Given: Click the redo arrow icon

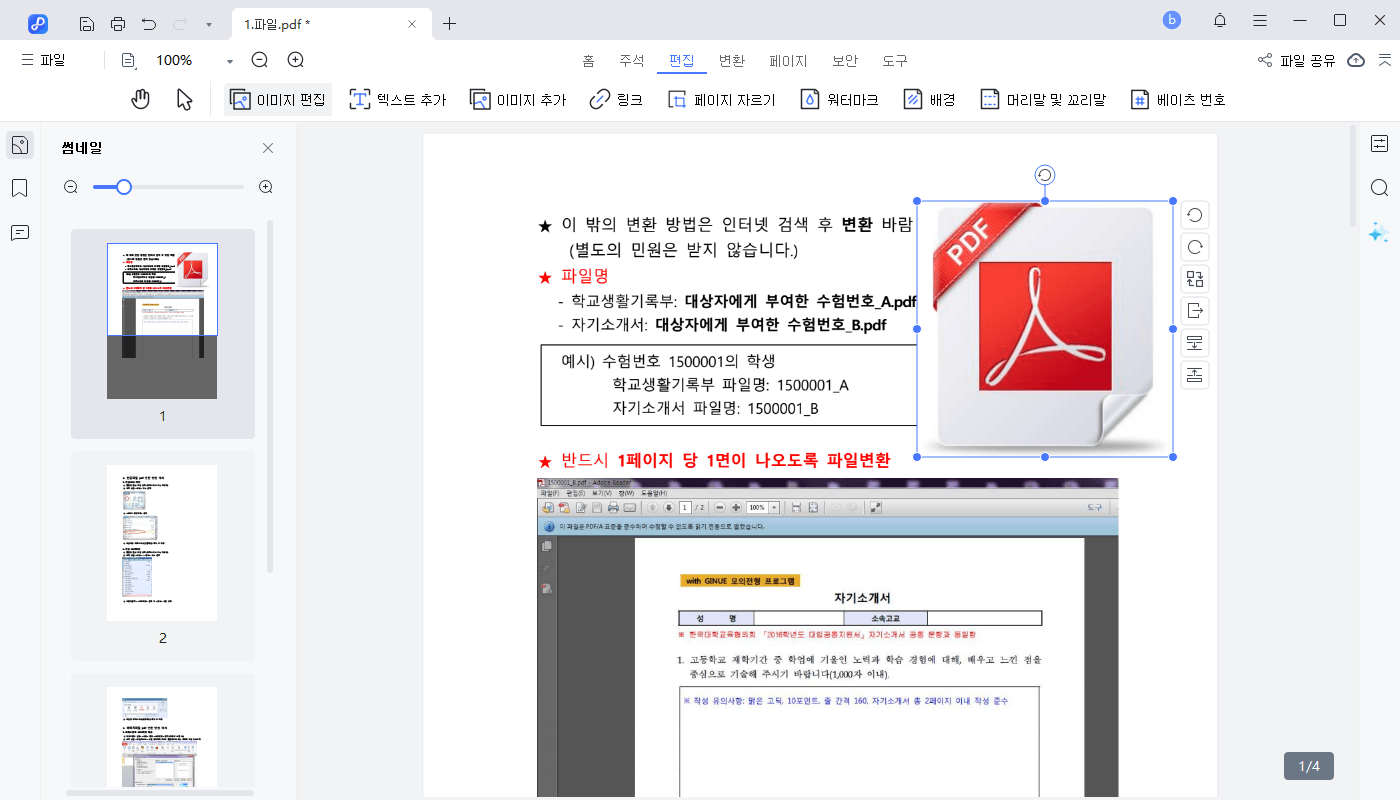Looking at the screenshot, I should pos(180,23).
